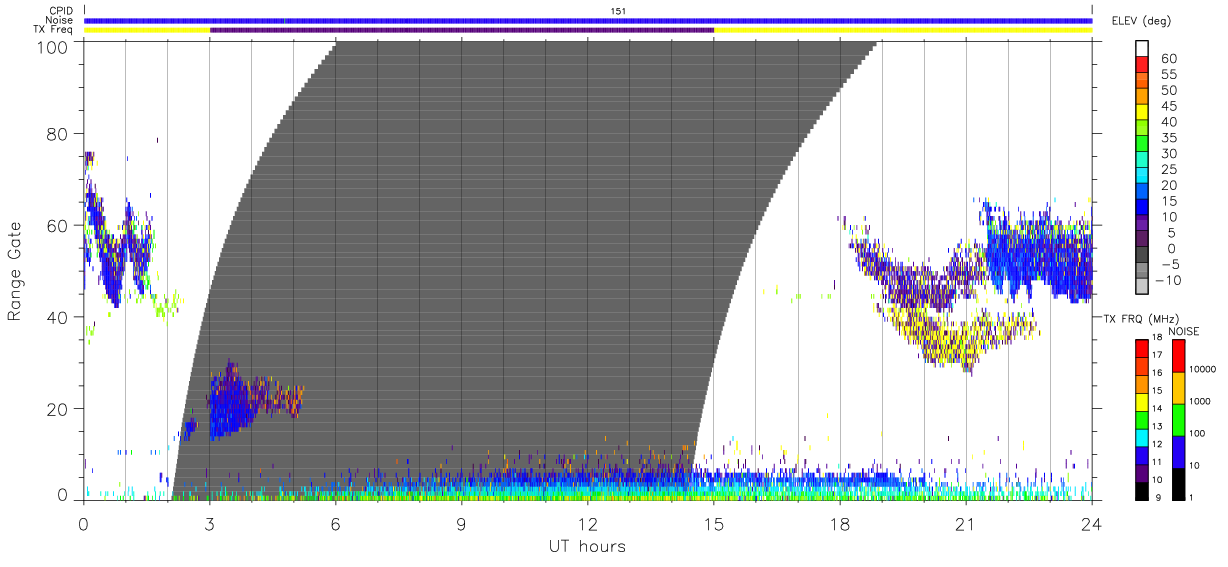The height and width of the screenshot is (567, 1228).
Task: Click the 55 label on the ELEV scale
Action: [x=1170, y=75]
